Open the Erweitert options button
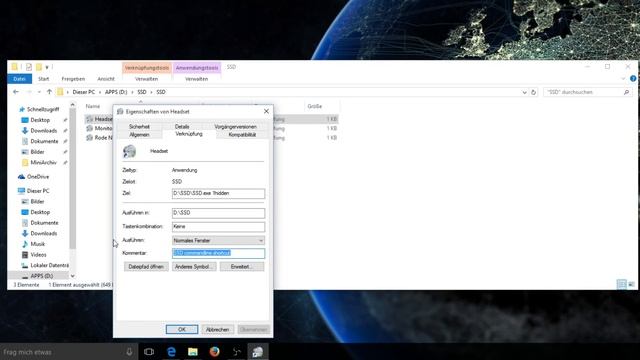This screenshot has height=360, width=640. coord(242,267)
